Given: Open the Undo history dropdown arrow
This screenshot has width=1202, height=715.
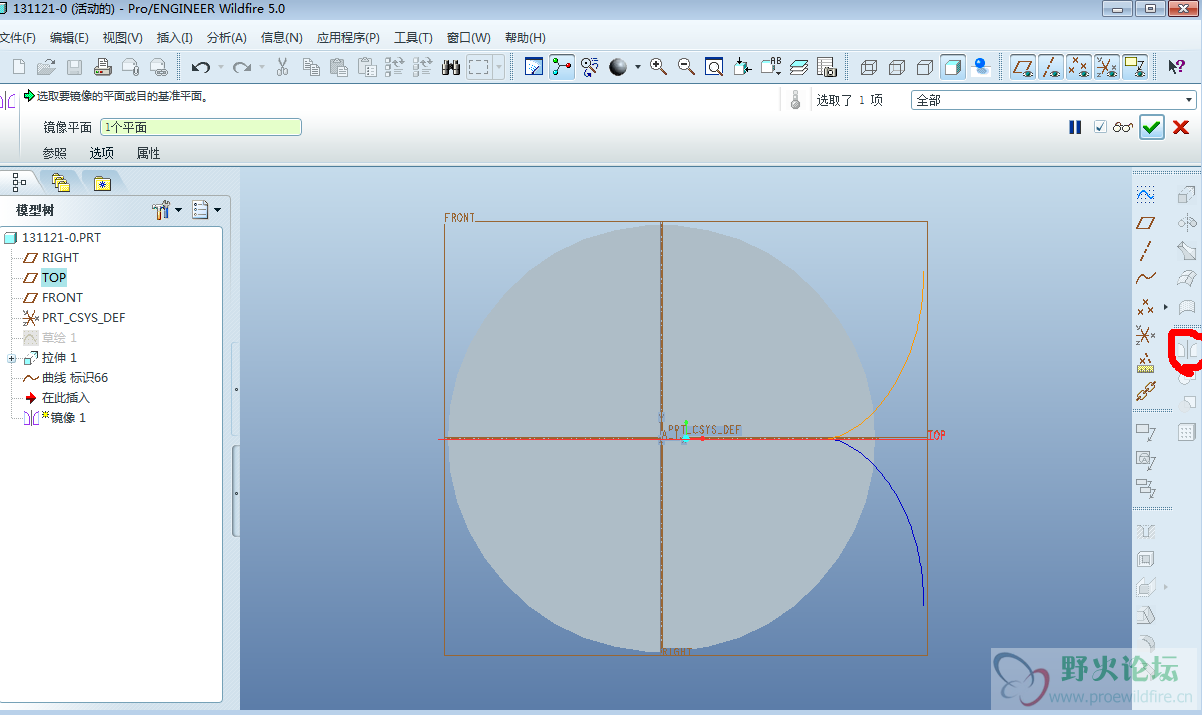Looking at the screenshot, I should click(x=221, y=67).
